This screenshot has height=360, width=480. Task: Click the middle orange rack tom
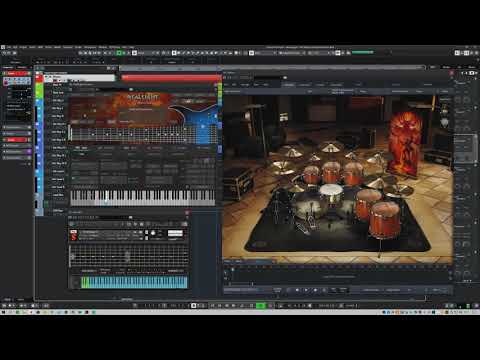point(332,171)
